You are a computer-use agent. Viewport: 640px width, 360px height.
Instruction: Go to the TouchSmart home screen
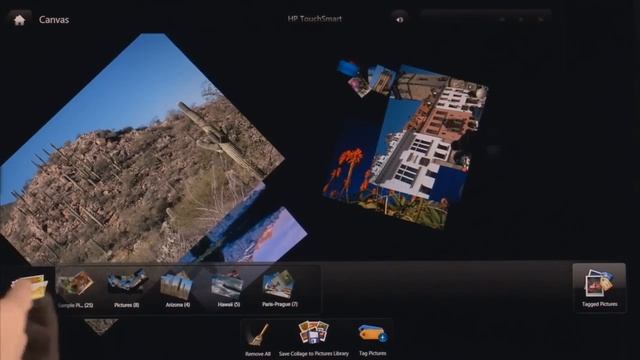click(x=19, y=20)
